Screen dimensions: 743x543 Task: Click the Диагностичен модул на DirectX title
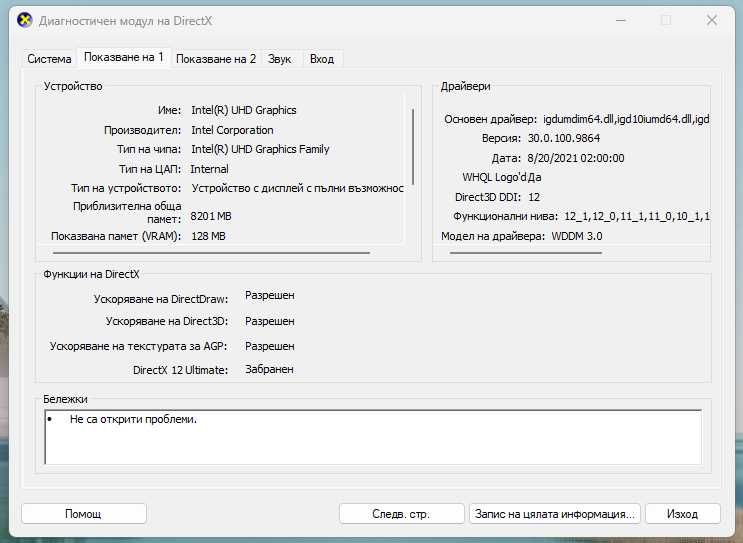point(126,21)
